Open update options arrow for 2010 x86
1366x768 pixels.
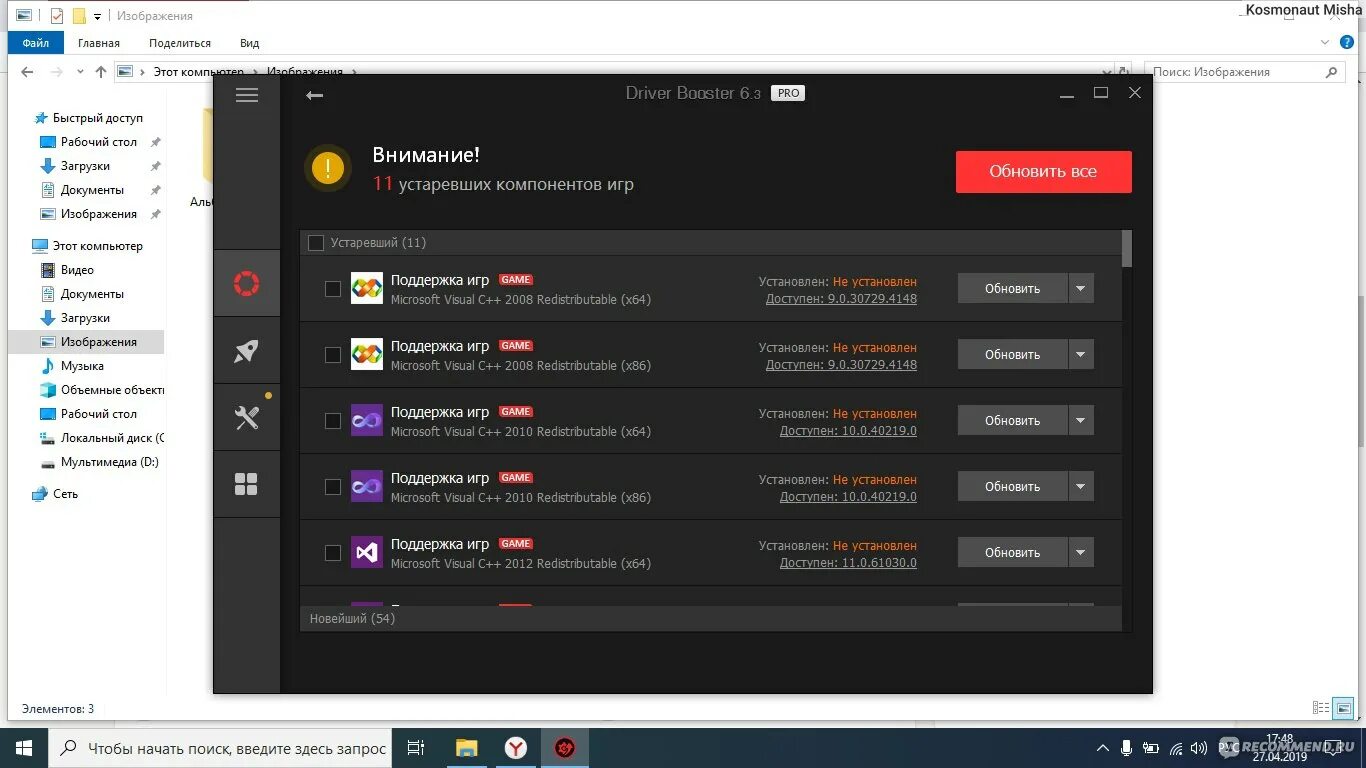(x=1081, y=486)
